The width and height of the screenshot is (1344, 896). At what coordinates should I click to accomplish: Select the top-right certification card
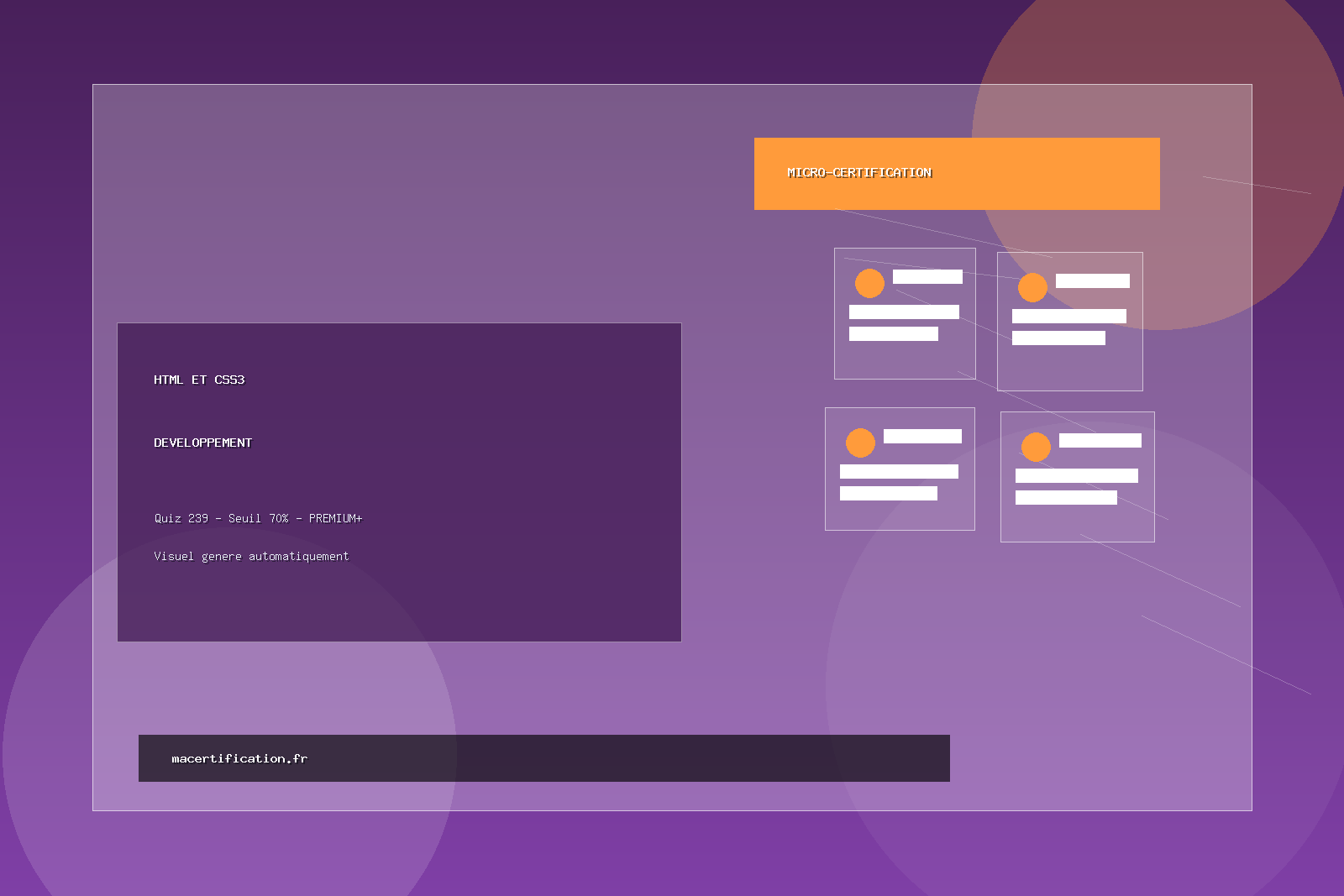click(x=1069, y=321)
